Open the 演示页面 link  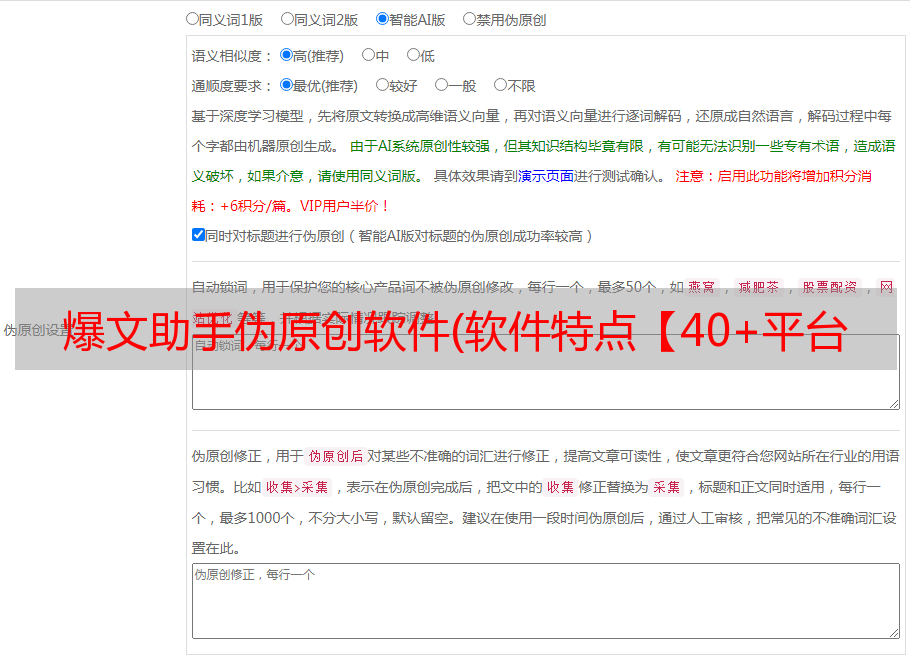click(546, 176)
